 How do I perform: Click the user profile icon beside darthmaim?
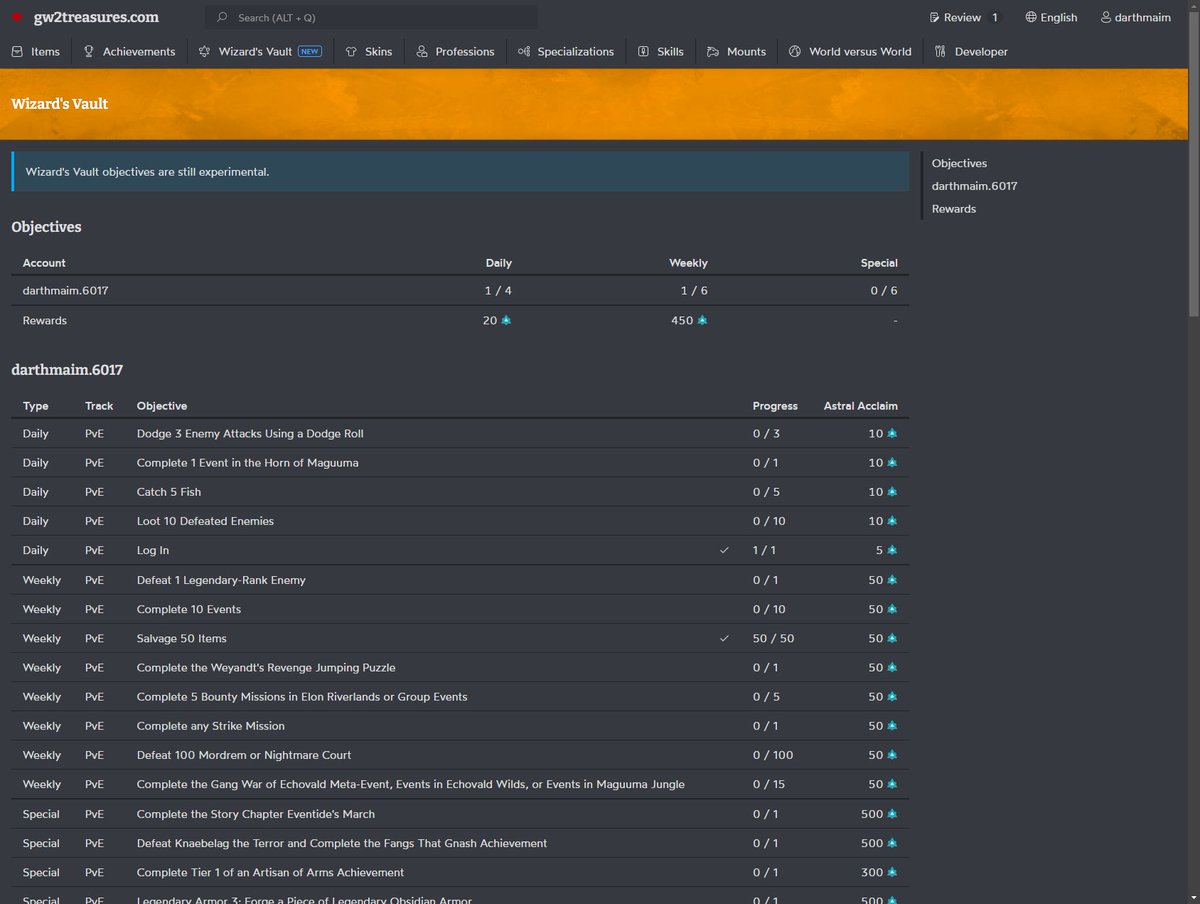coord(1106,17)
